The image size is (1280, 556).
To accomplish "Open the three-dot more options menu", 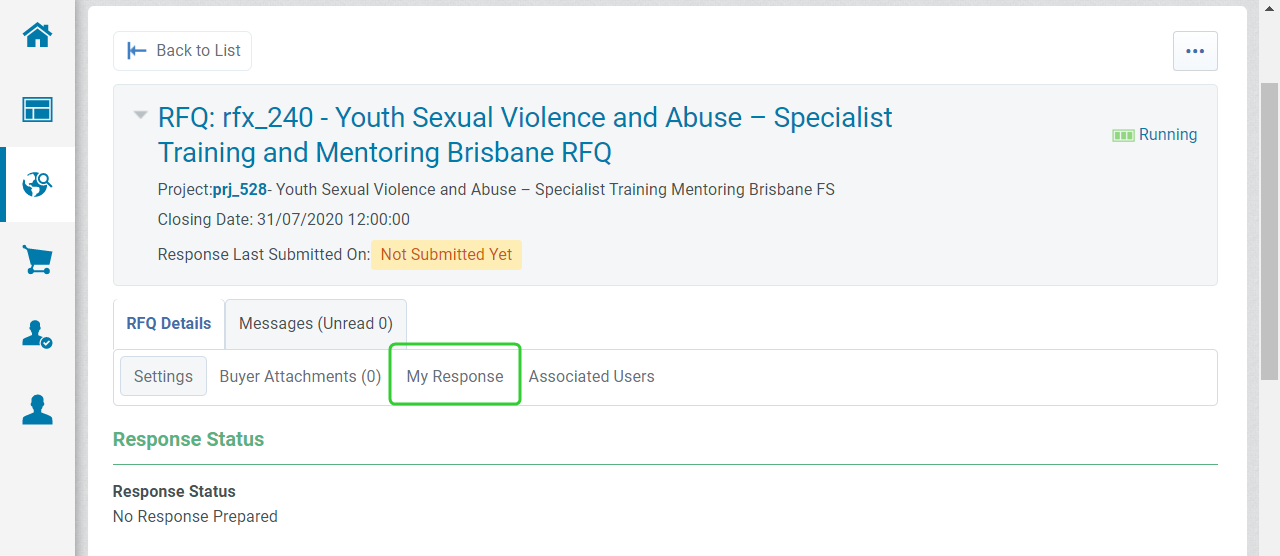I will click(x=1195, y=51).
